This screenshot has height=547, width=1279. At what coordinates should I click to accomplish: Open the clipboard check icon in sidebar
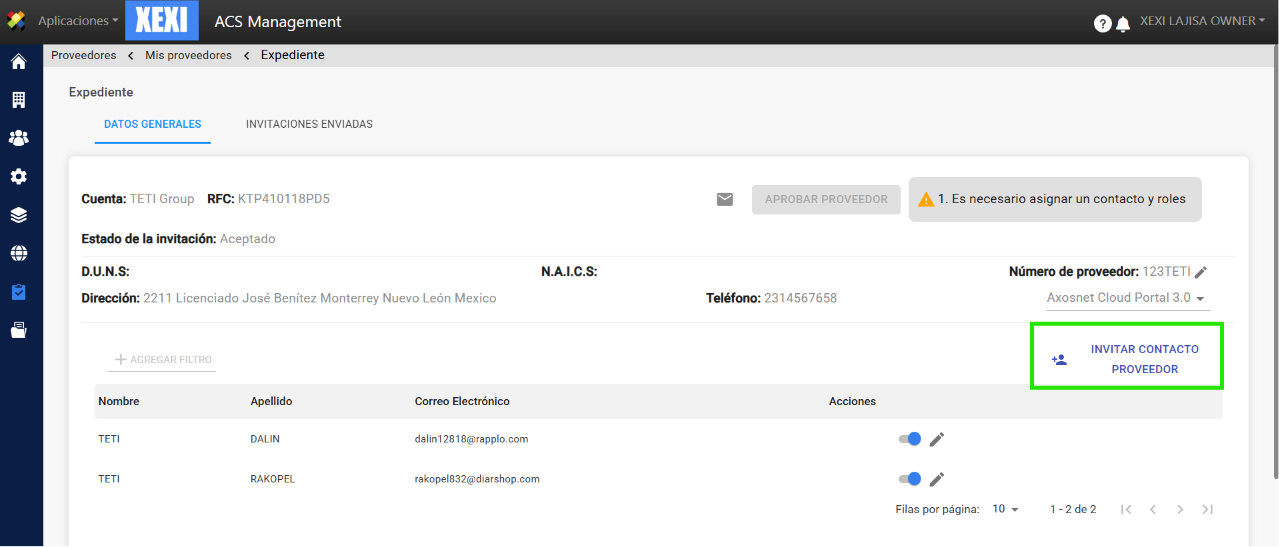click(x=18, y=292)
